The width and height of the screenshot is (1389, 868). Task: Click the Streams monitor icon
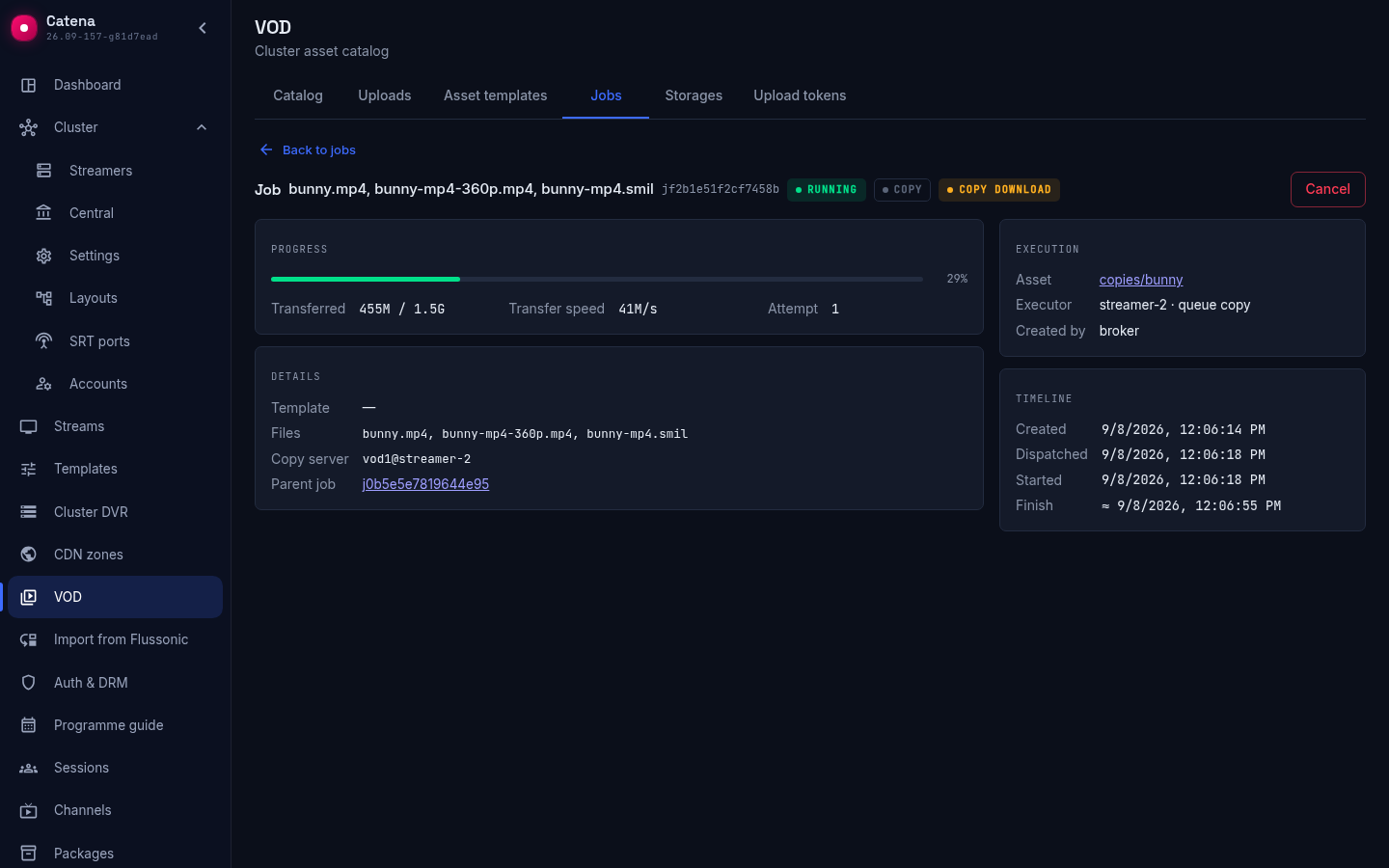29,426
